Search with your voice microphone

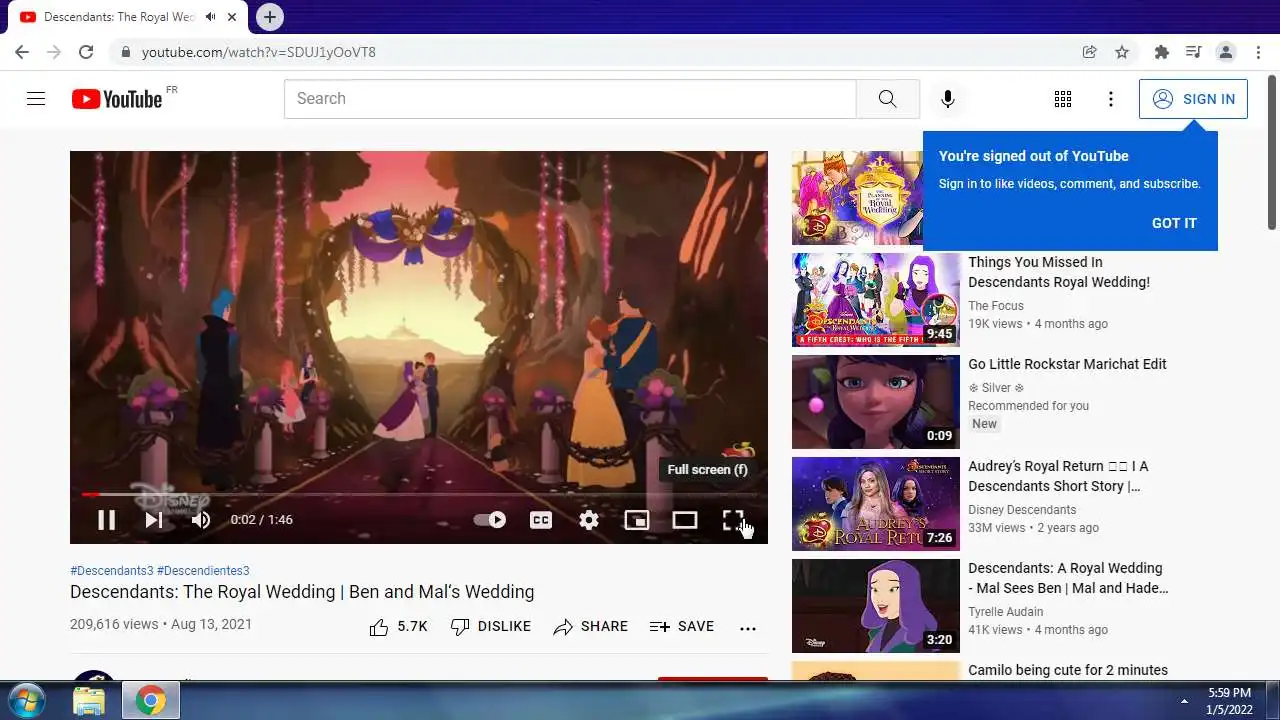(x=948, y=99)
